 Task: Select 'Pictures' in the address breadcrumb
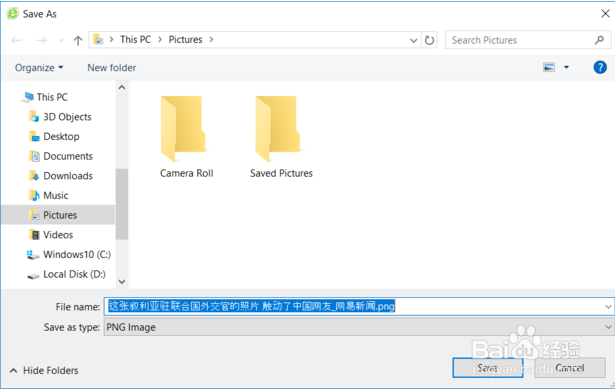(x=186, y=40)
